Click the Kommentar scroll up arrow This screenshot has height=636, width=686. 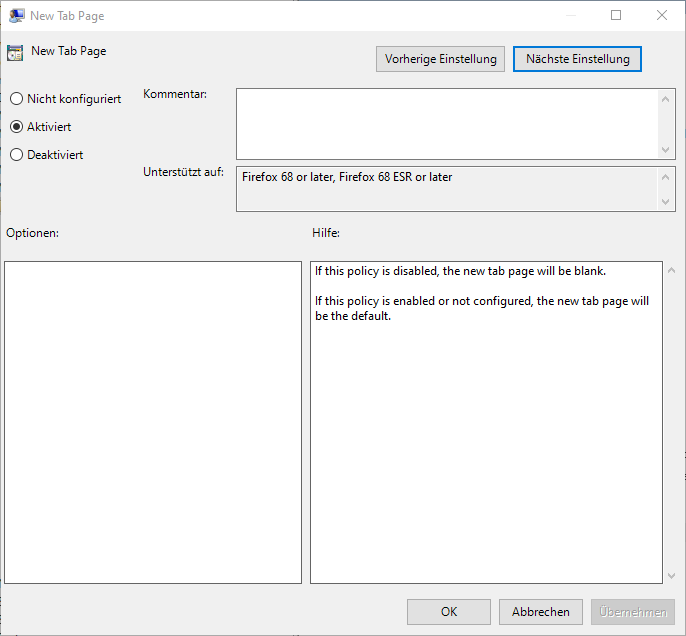[665, 99]
